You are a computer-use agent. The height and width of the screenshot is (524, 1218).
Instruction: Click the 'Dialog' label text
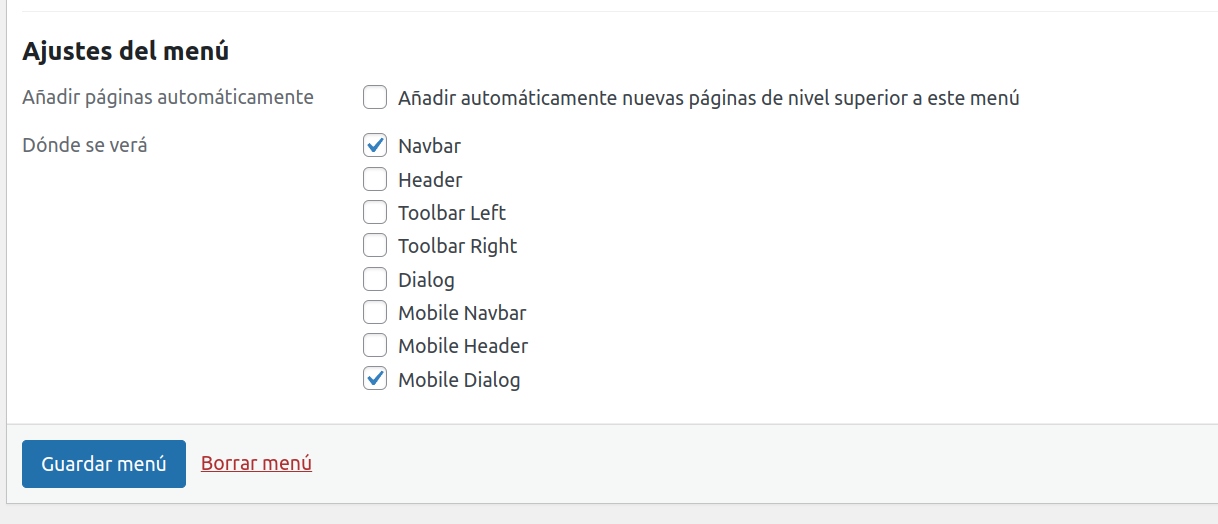[x=426, y=280]
